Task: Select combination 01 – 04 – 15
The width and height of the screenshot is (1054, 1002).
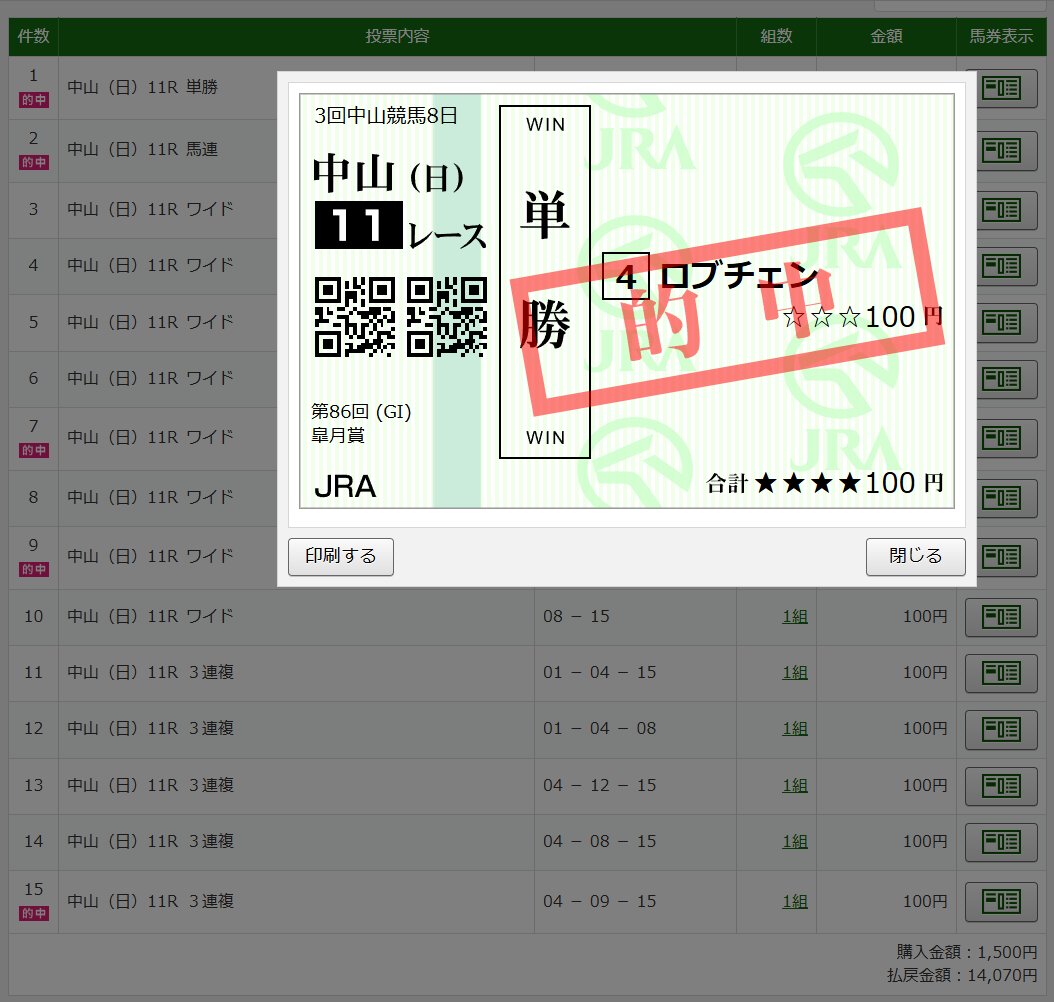Action: click(600, 672)
